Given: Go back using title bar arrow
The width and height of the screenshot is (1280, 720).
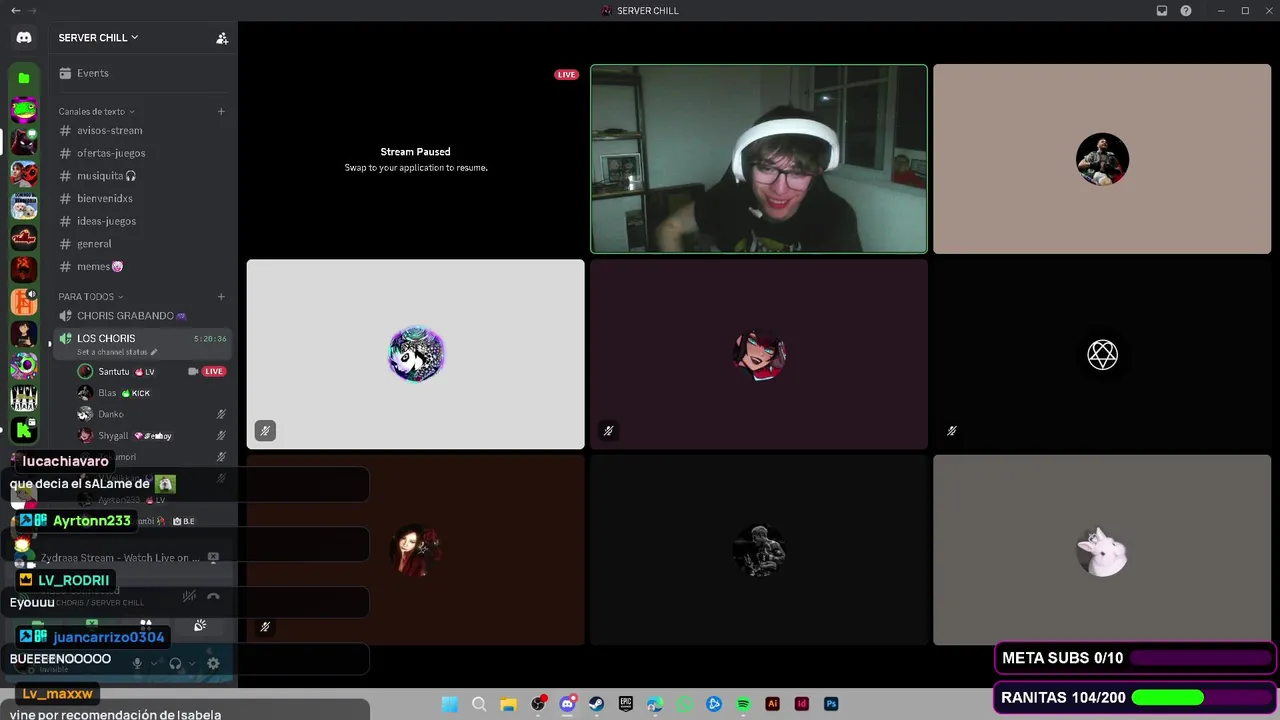Looking at the screenshot, I should point(15,11).
